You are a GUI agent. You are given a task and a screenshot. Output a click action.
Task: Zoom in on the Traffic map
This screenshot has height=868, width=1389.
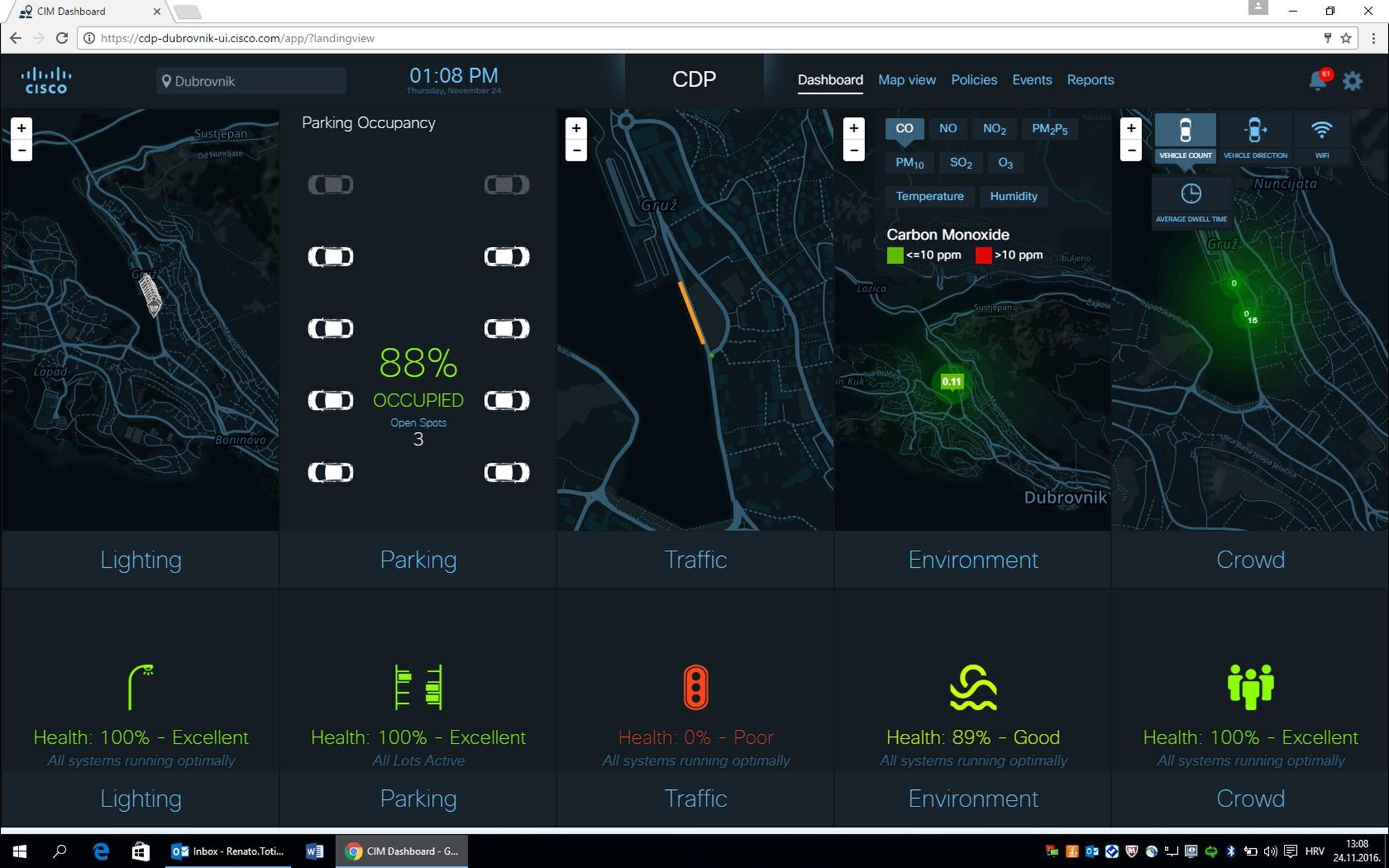576,128
